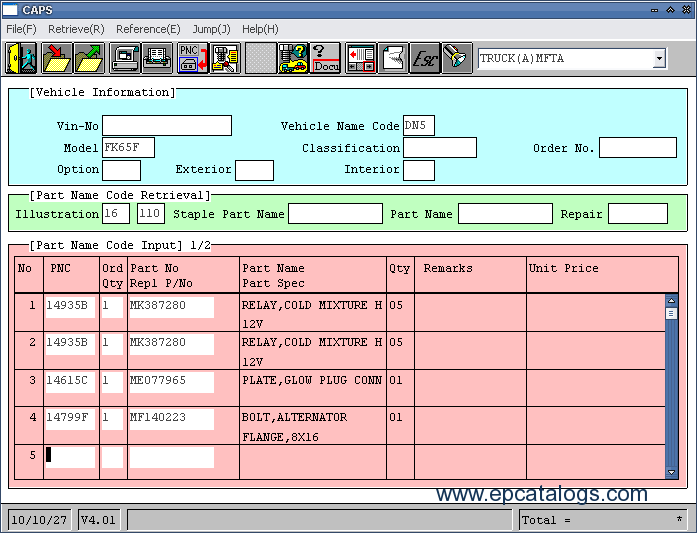Click the exit door icon in toolbar

22,58
